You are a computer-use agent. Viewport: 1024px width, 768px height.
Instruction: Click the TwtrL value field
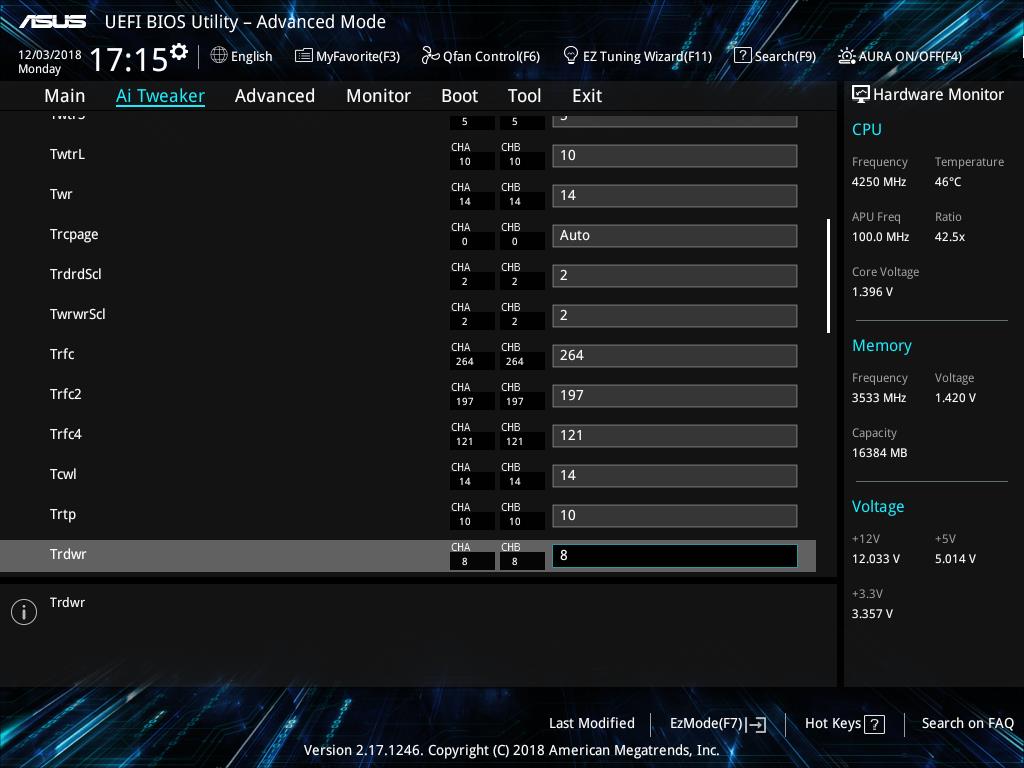[675, 155]
